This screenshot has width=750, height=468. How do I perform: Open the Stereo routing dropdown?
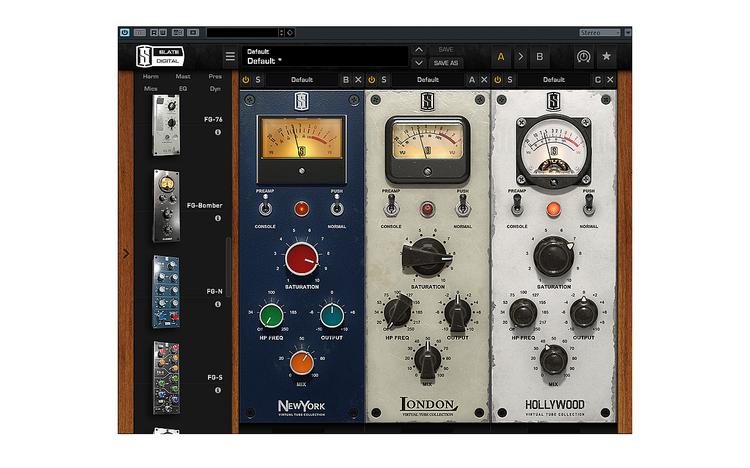[x=600, y=33]
